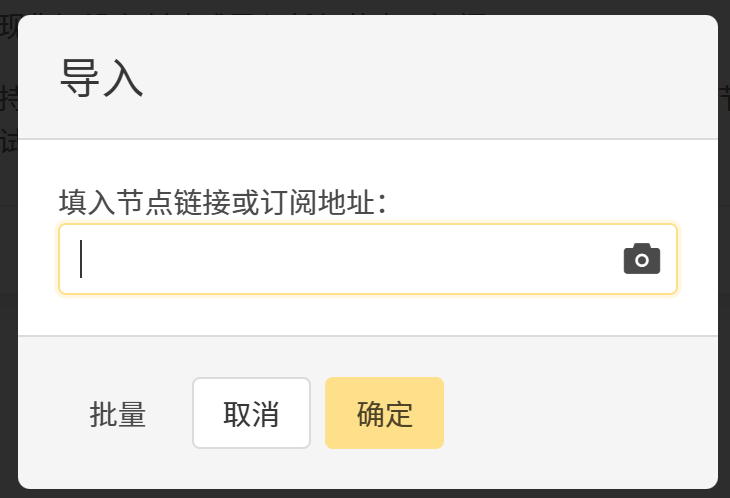The height and width of the screenshot is (498, 730).
Task: Hit 确定 in the 导入 dialog
Action: click(x=384, y=413)
